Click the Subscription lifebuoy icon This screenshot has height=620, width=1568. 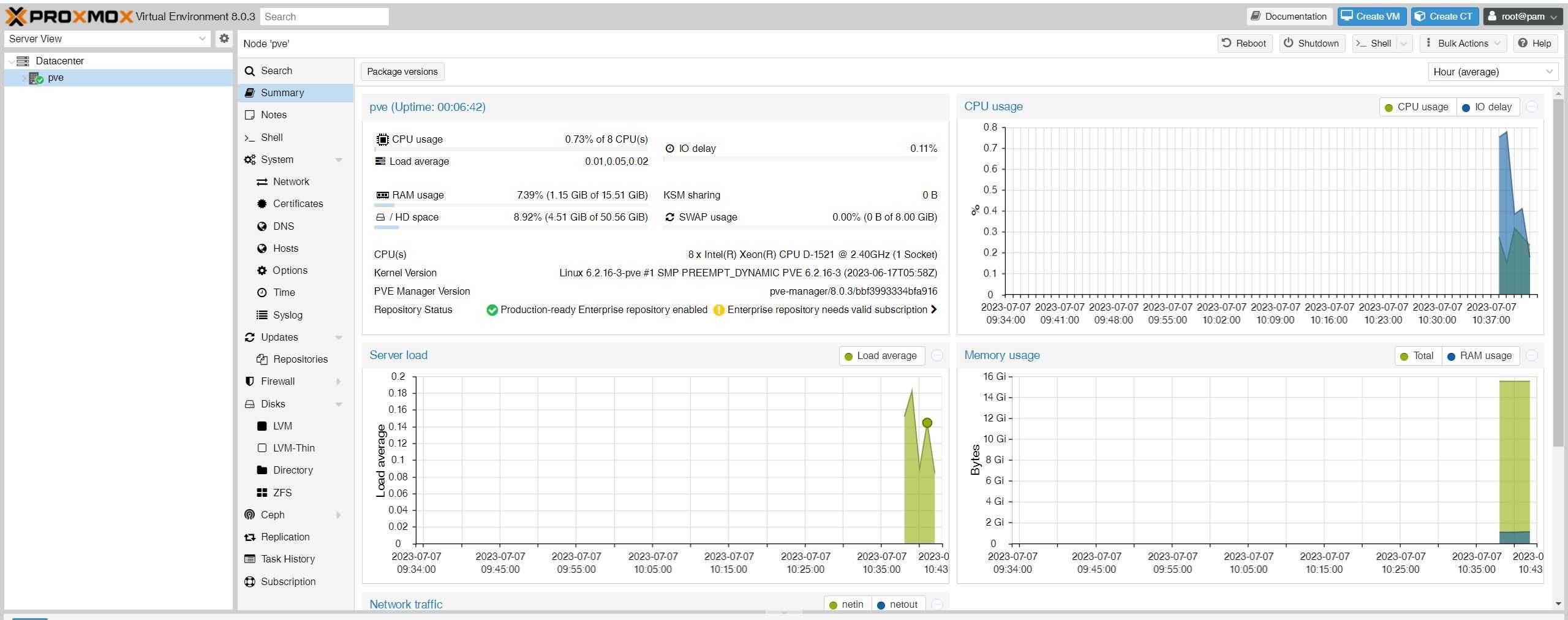click(x=250, y=582)
